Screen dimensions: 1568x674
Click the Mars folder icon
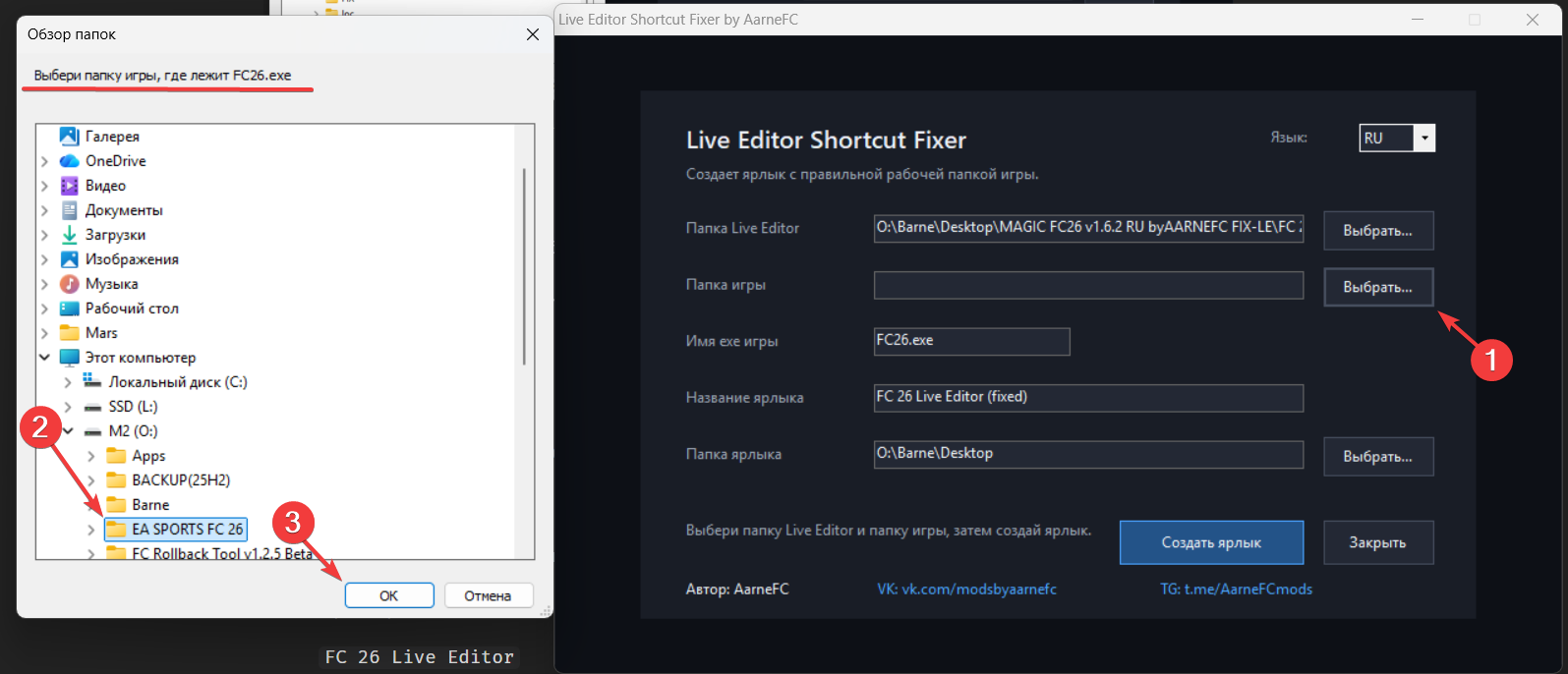[69, 332]
